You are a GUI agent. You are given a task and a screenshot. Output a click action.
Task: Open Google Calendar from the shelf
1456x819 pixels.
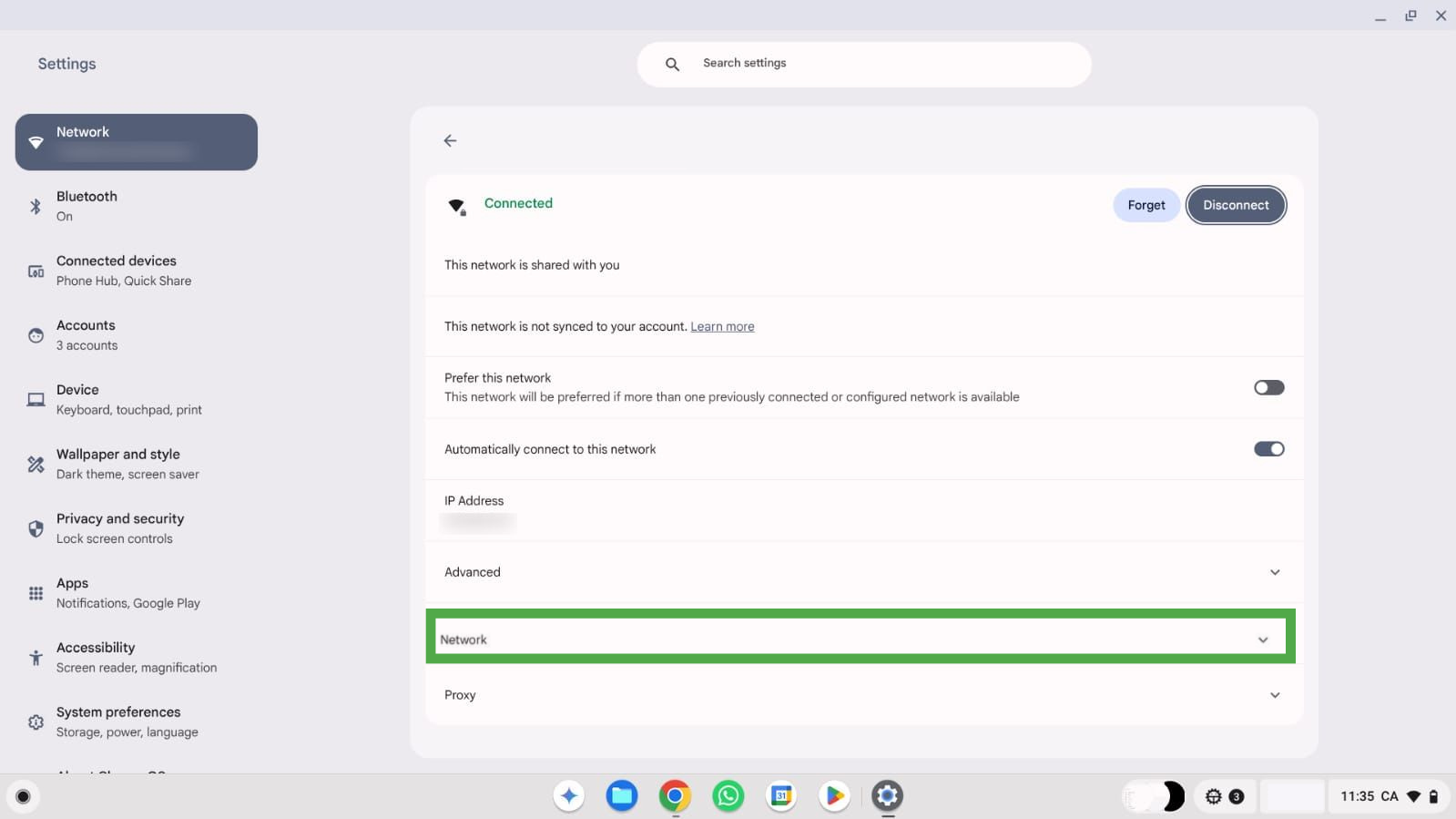pos(781,796)
